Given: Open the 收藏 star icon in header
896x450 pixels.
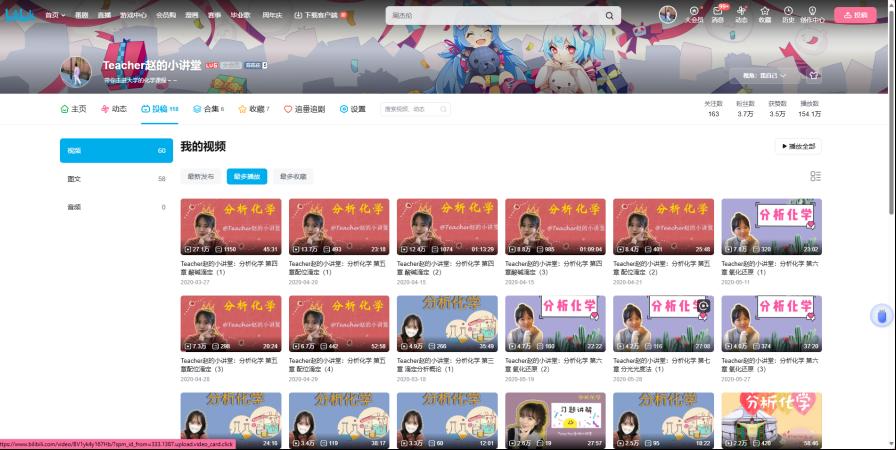Looking at the screenshot, I should pyautogui.click(x=765, y=14).
